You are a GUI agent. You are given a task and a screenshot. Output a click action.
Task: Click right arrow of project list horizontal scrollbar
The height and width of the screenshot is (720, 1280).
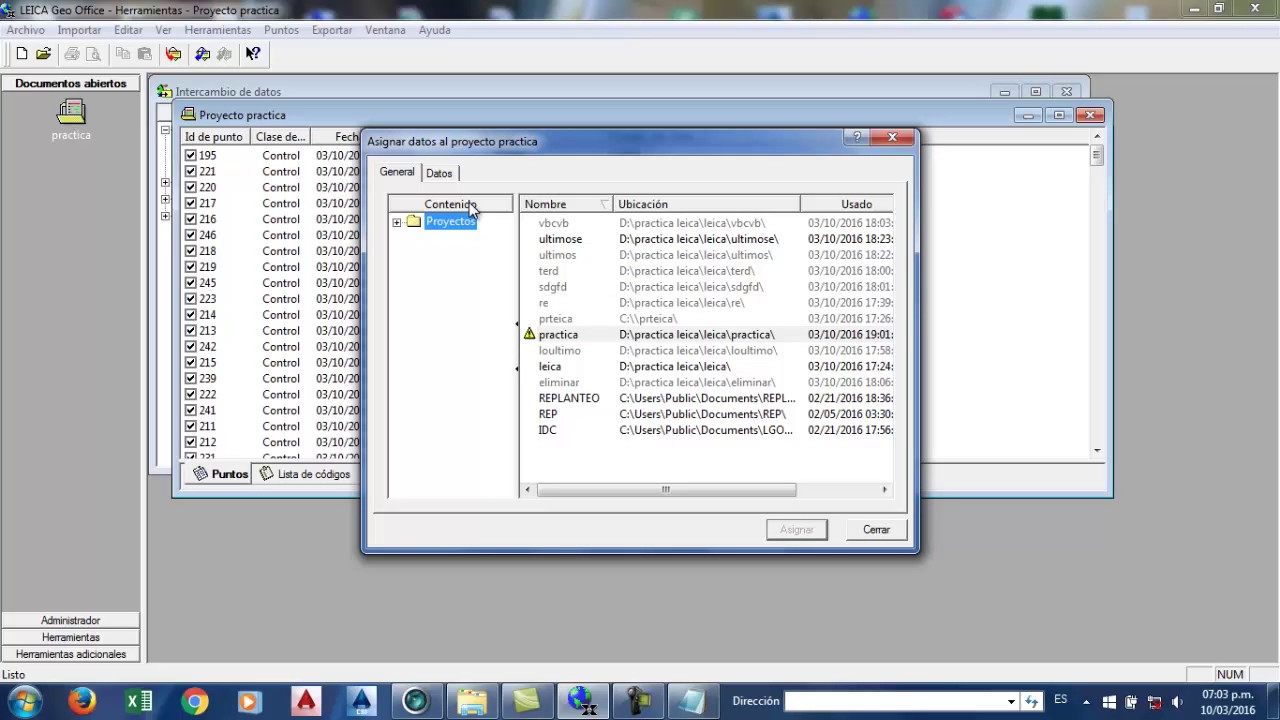[x=884, y=490]
